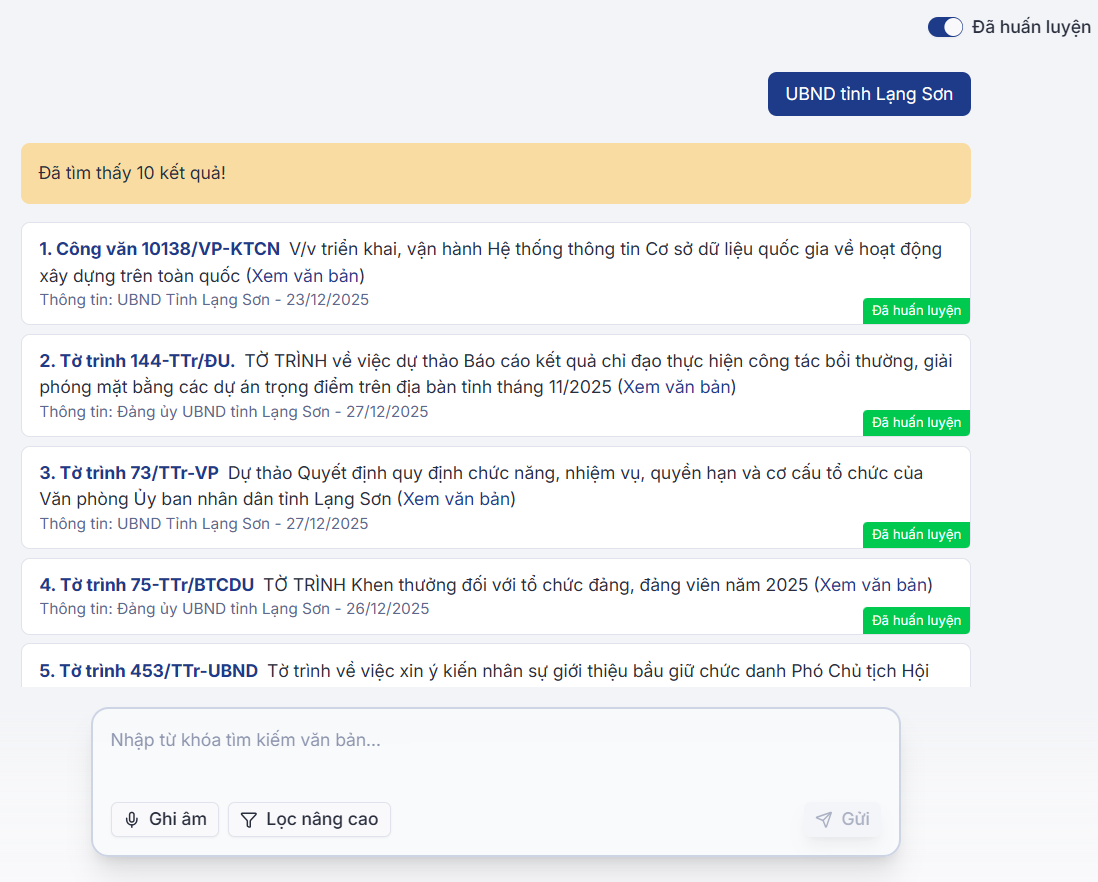Click the microphone icon for Ghi âm
Screen dimensions: 1098x882
pyautogui.click(x=132, y=820)
